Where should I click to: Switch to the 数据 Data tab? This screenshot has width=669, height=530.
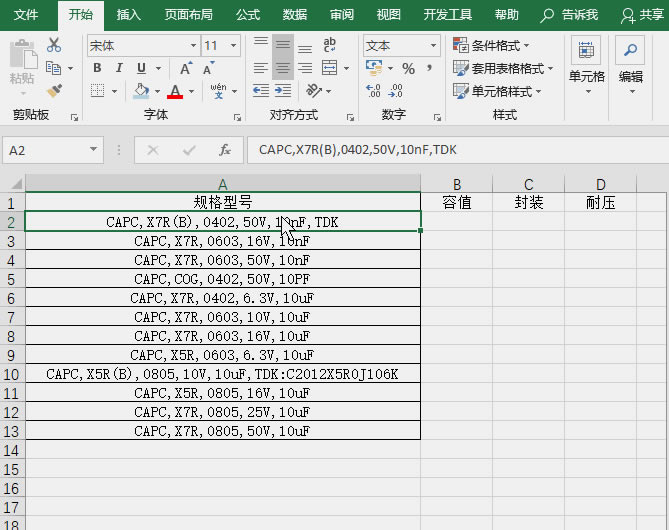(295, 15)
